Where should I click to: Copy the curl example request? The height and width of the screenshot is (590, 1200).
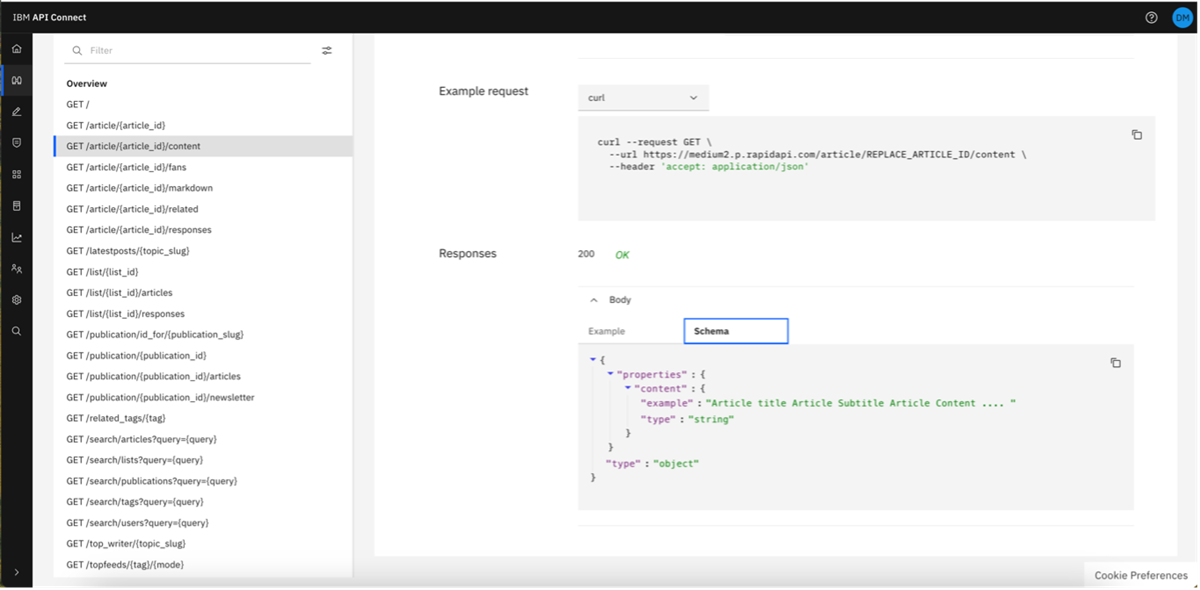click(x=1136, y=134)
